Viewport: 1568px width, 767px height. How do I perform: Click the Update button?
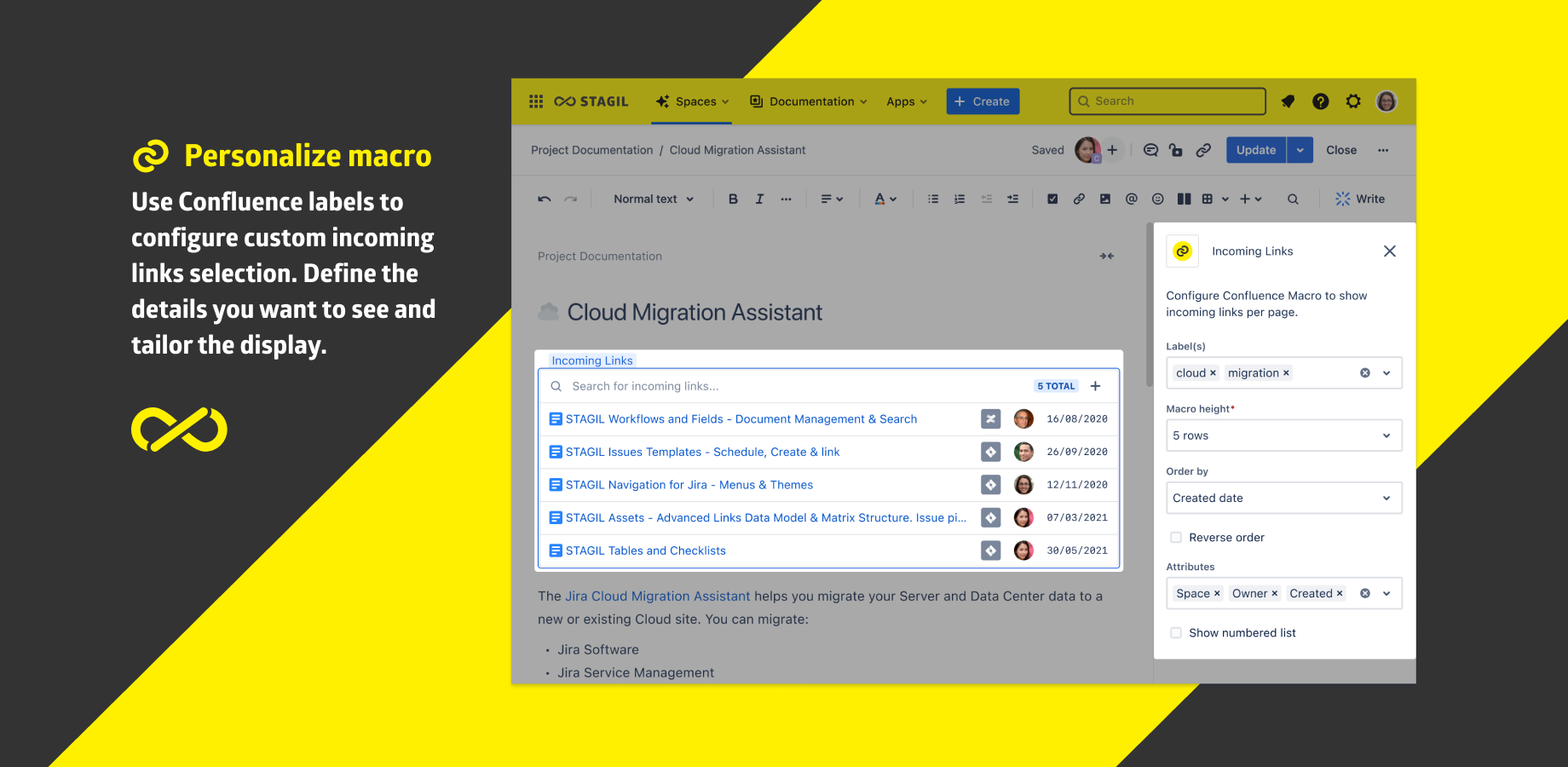click(x=1256, y=150)
